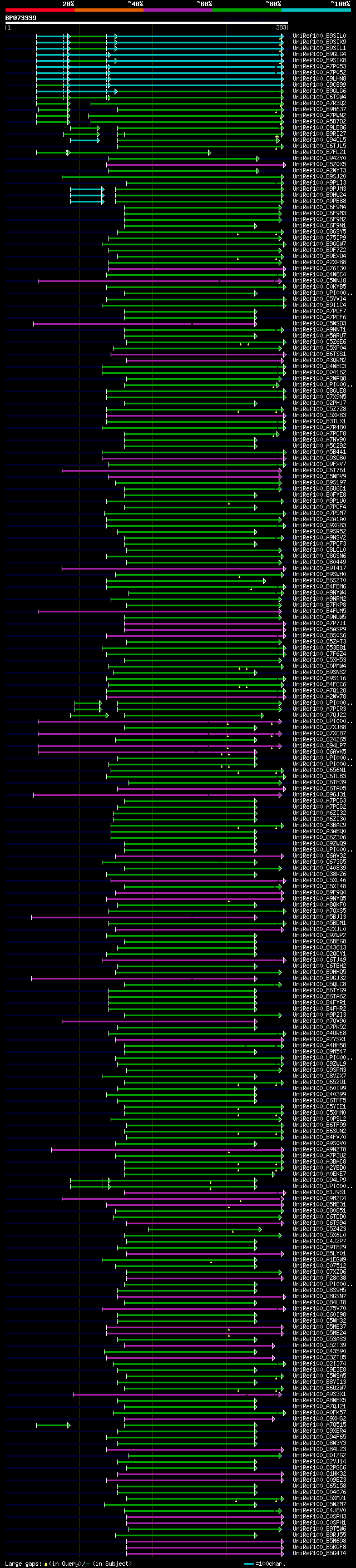The height and width of the screenshot is (1568, 356).
Task: Click the cyan alignment segment of A9PJM3
Action: pos(86,189)
